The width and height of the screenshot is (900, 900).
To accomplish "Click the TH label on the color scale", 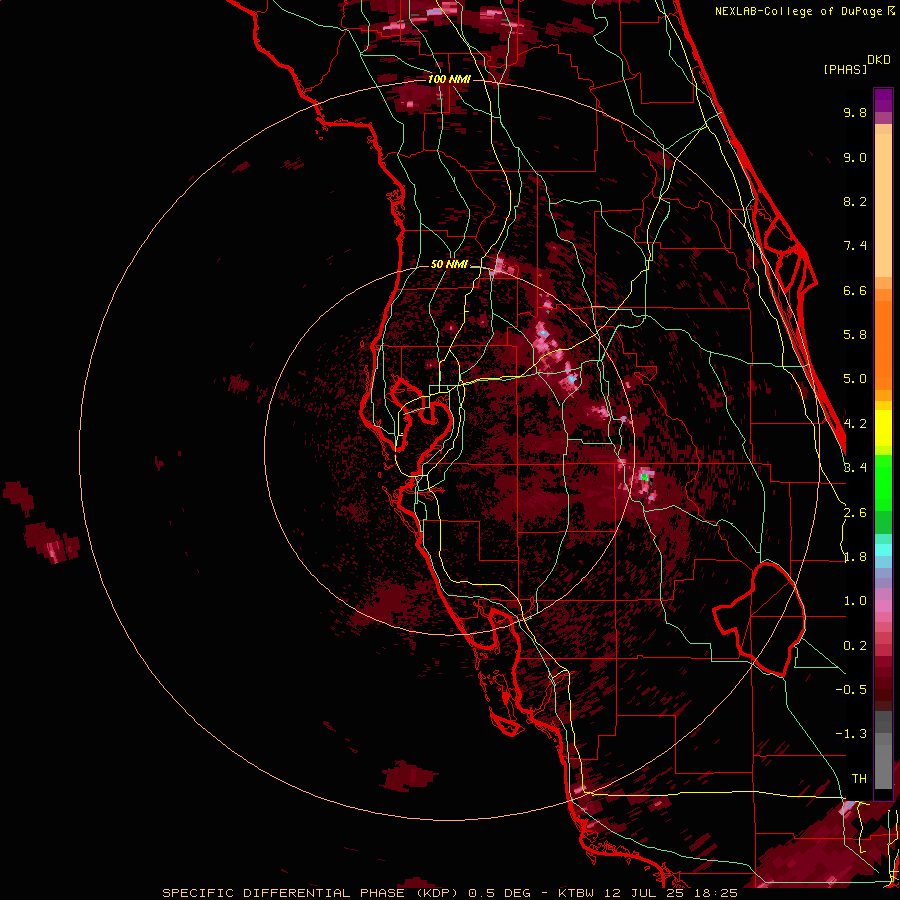I will tap(859, 779).
